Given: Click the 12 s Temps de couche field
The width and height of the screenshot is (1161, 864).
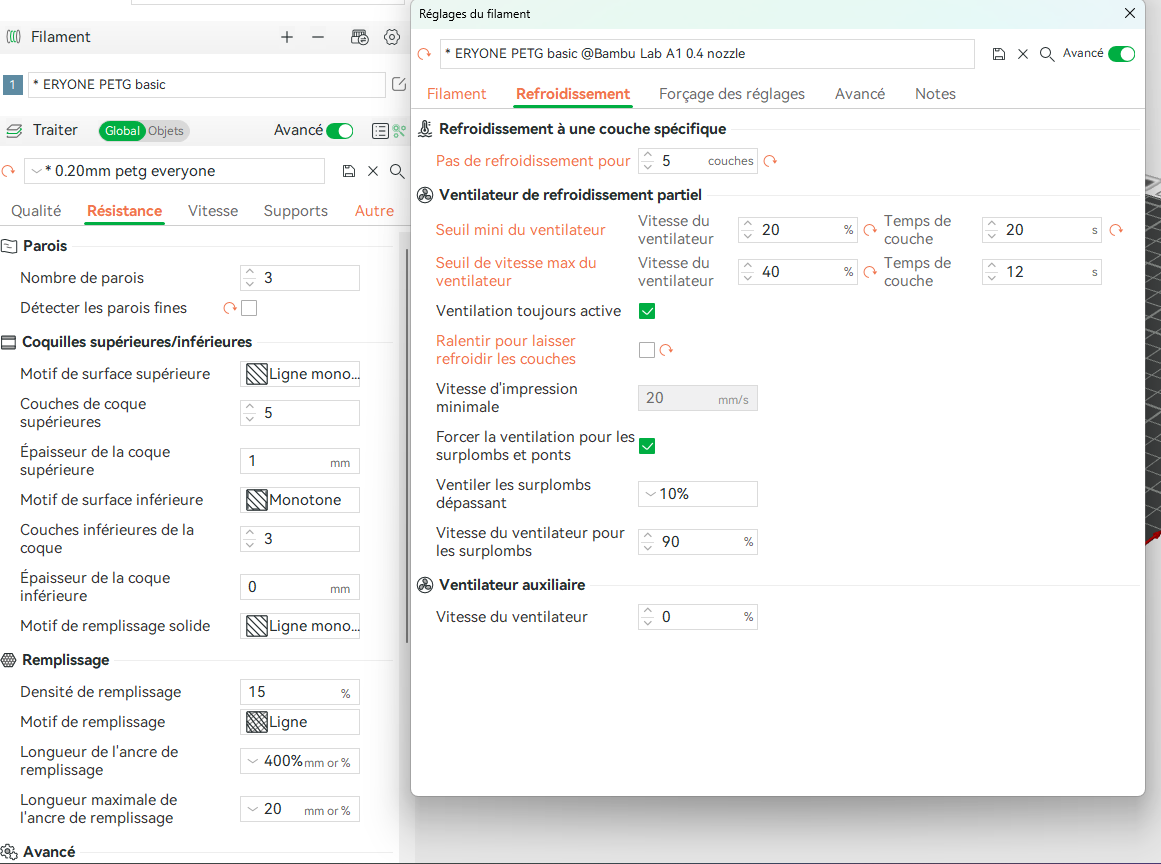Looking at the screenshot, I should point(1042,272).
